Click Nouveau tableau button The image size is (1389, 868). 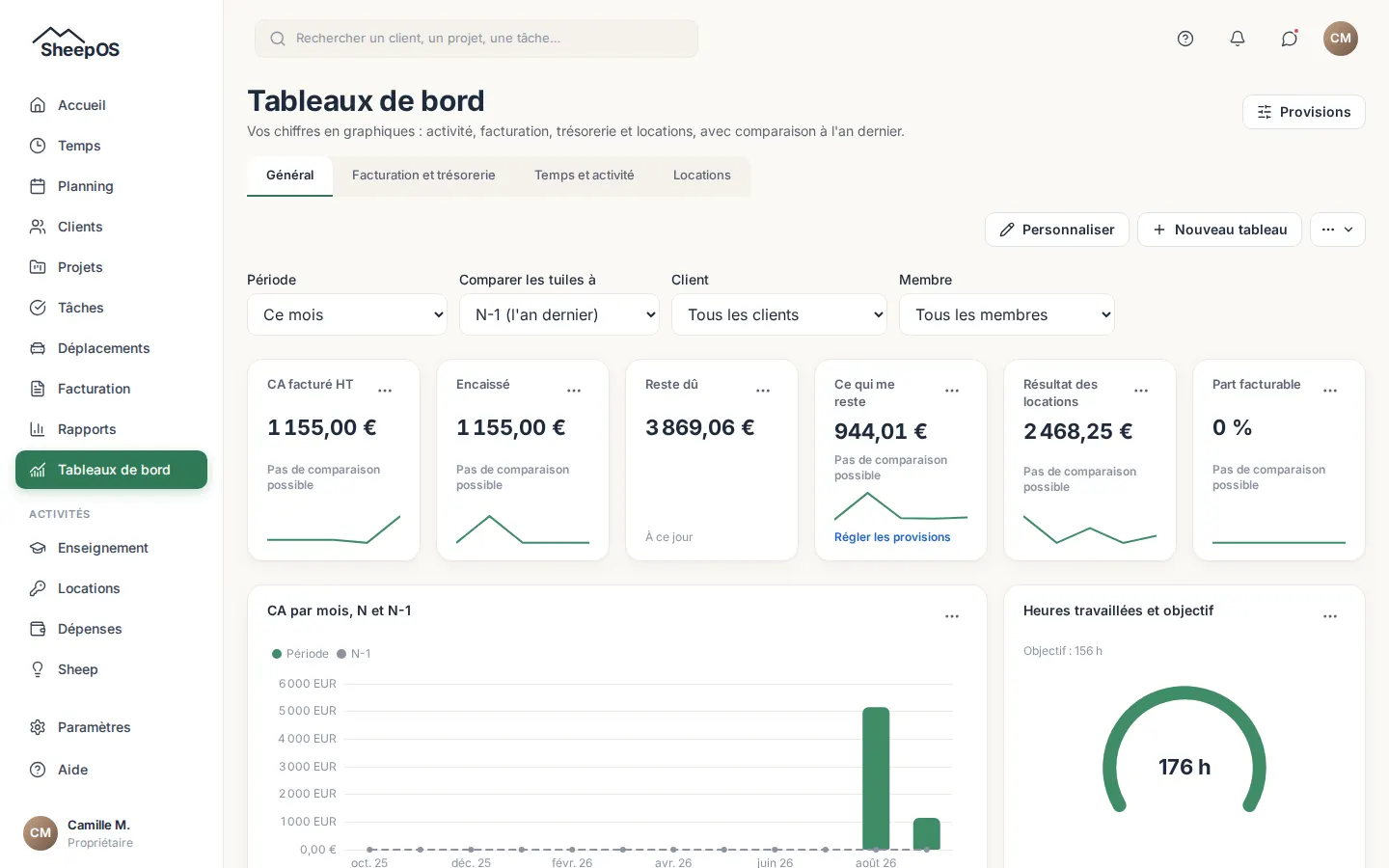(1219, 230)
